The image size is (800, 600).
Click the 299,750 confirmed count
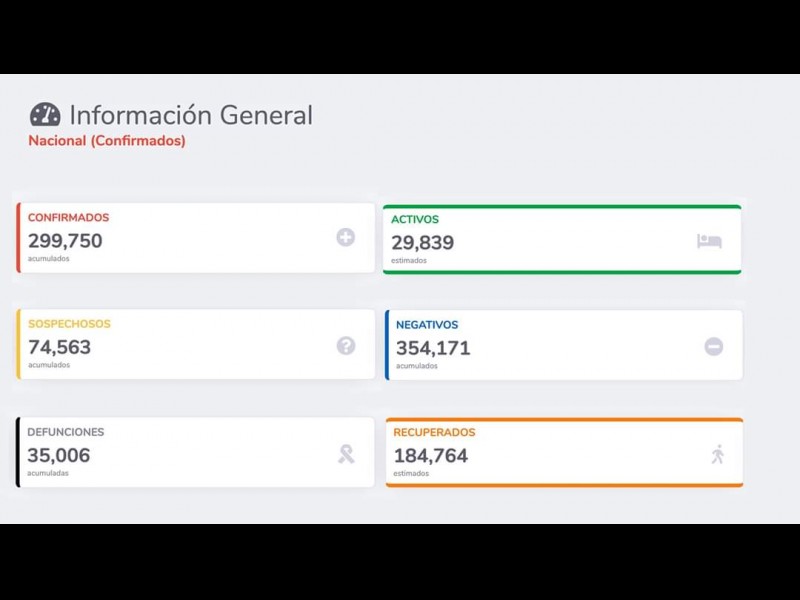coord(65,241)
